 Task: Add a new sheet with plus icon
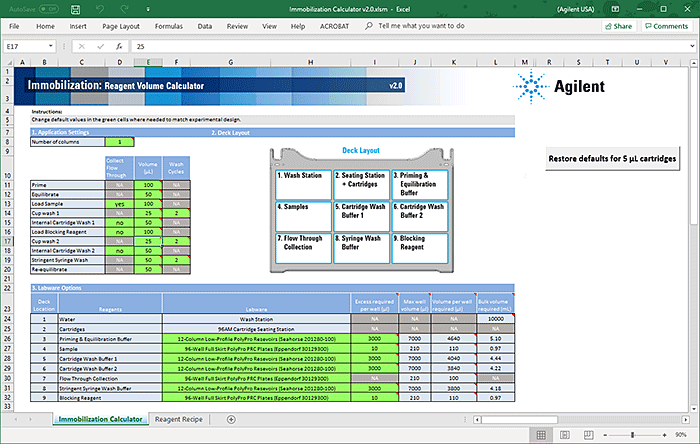tap(231, 419)
